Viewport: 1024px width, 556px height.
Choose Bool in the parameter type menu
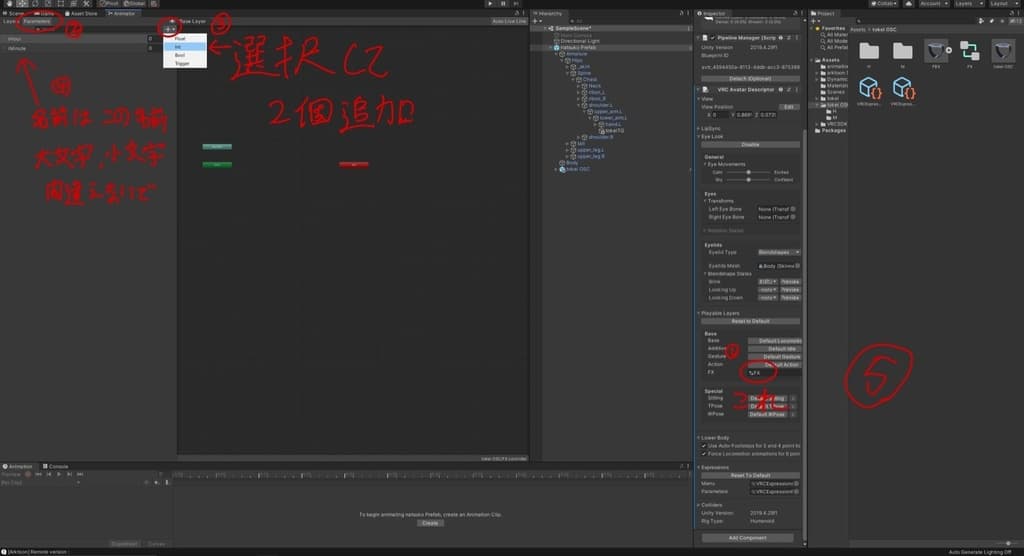(180, 55)
